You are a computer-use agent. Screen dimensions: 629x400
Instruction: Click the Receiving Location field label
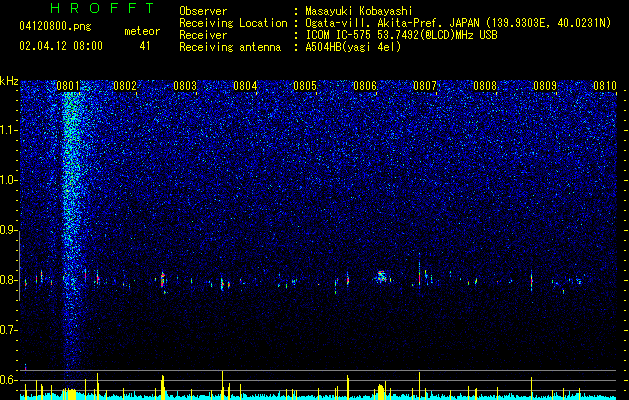tap(233, 23)
